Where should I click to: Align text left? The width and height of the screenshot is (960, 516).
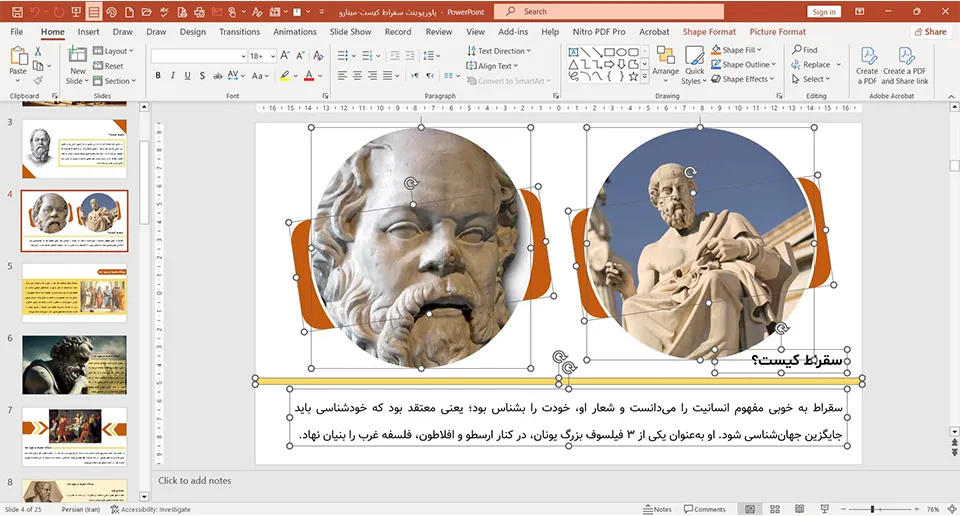[x=342, y=75]
